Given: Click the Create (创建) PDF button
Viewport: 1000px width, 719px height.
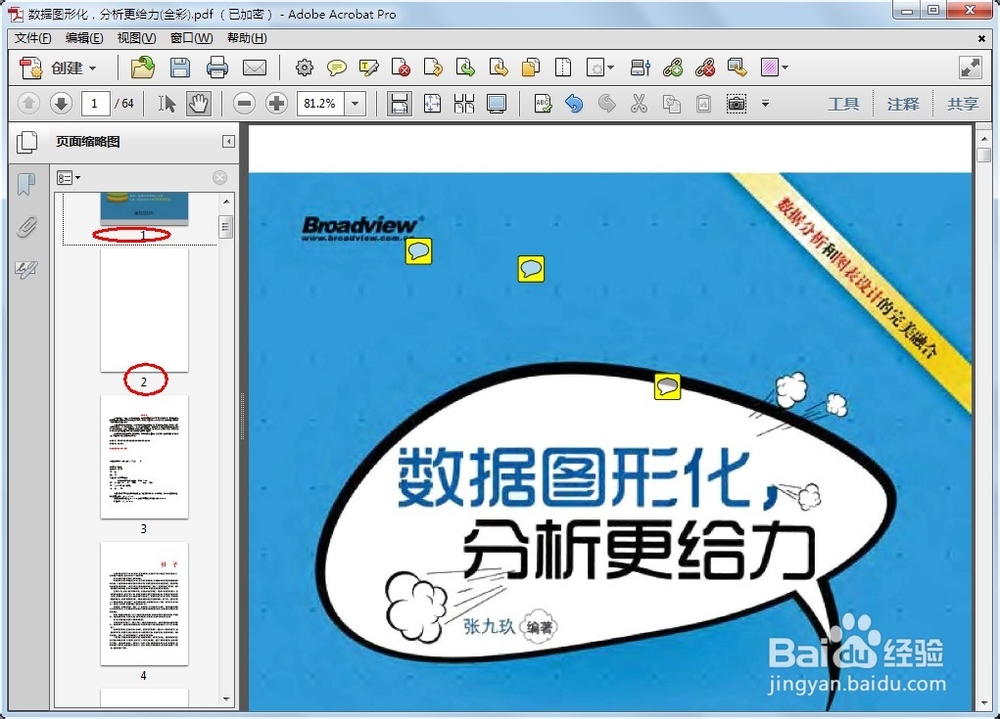Looking at the screenshot, I should point(58,68).
